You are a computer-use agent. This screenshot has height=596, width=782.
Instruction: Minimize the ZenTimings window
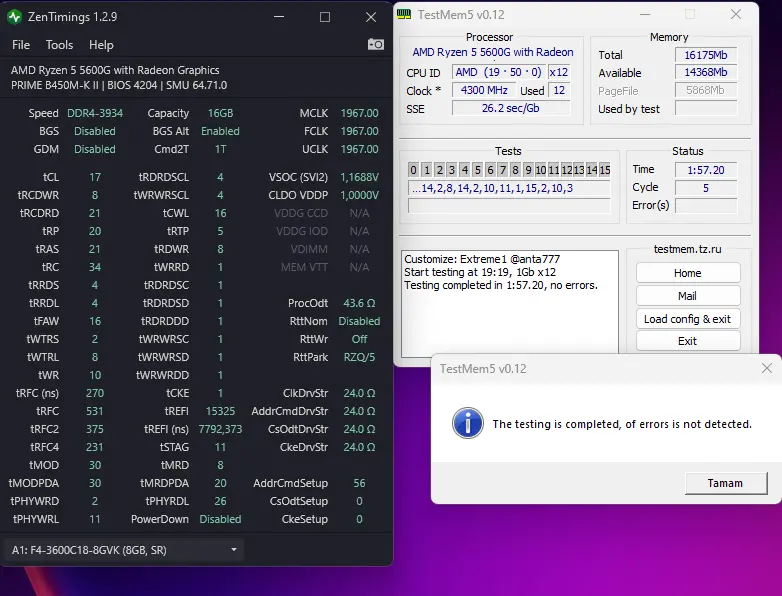[279, 17]
